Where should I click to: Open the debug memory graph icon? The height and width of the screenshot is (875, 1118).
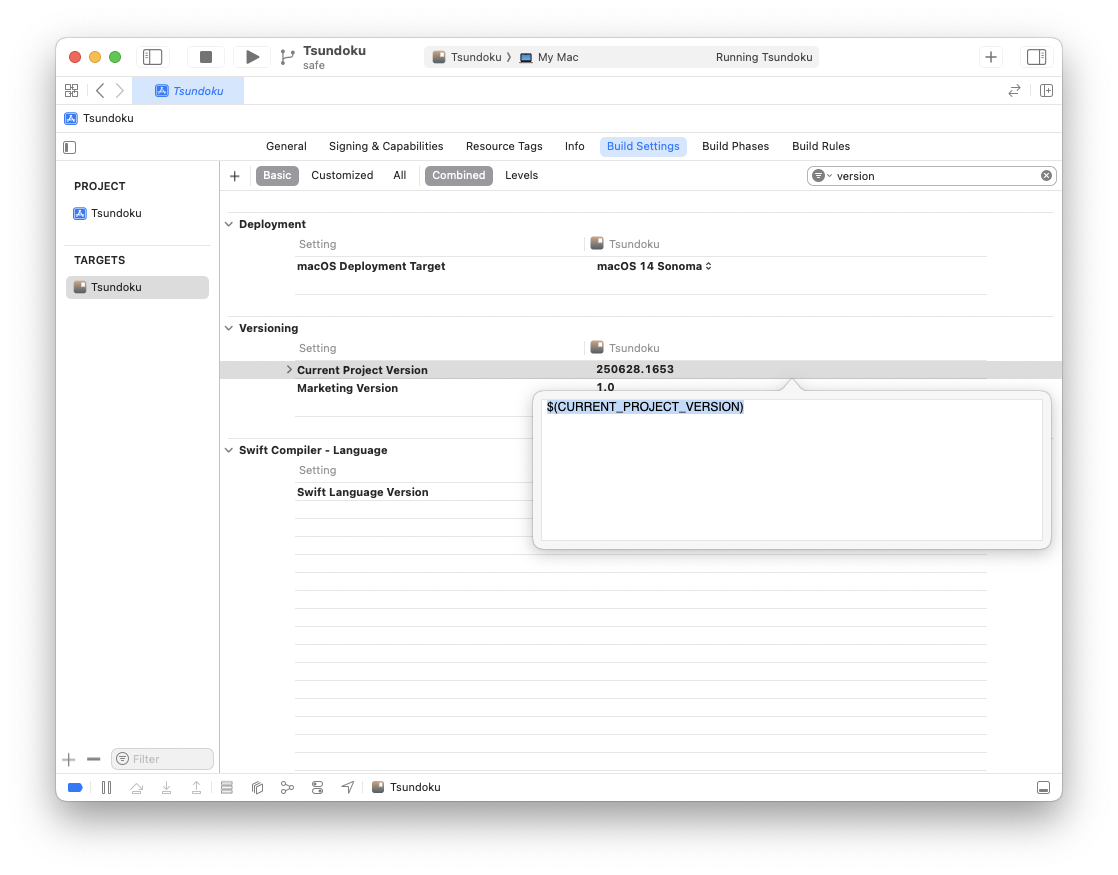[287, 787]
